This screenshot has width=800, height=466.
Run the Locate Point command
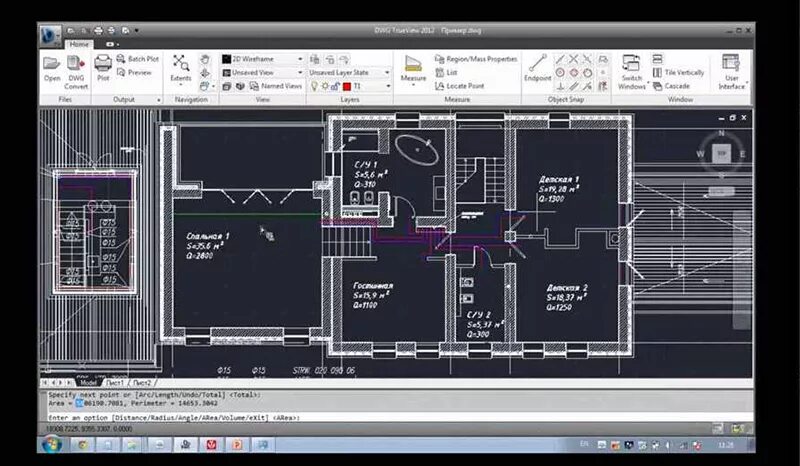[x=459, y=86]
